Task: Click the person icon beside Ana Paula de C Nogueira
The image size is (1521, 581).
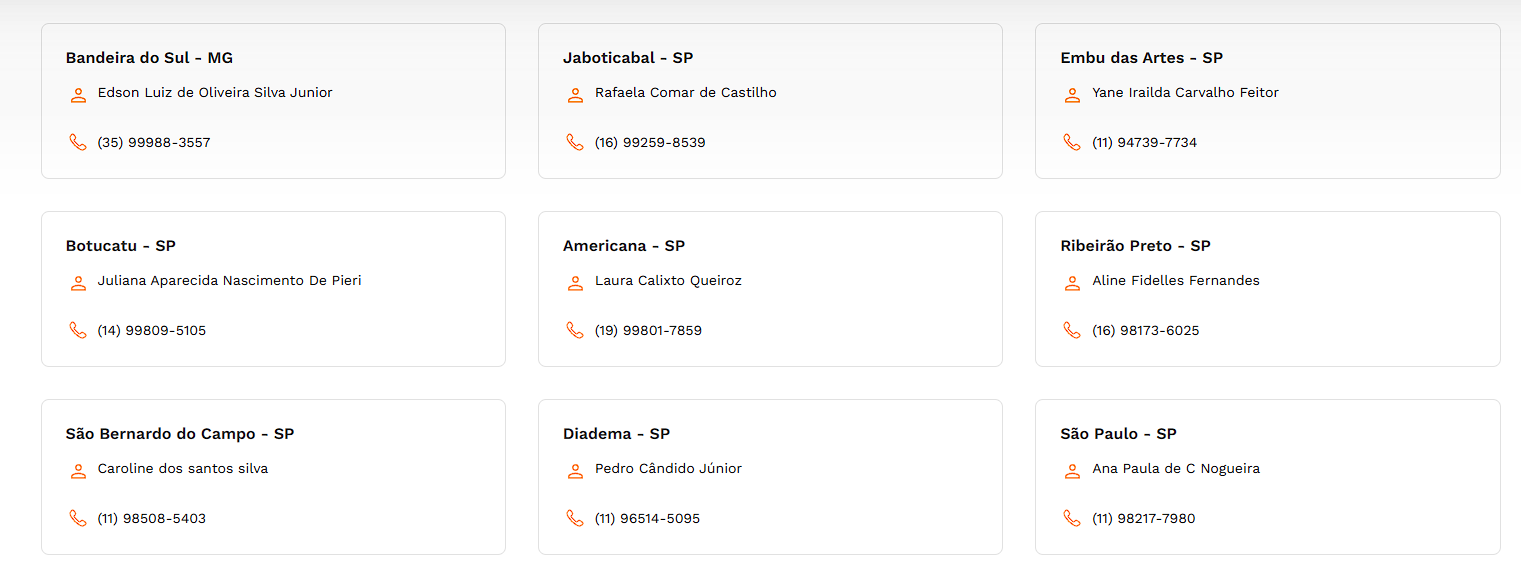Action: (1072, 471)
